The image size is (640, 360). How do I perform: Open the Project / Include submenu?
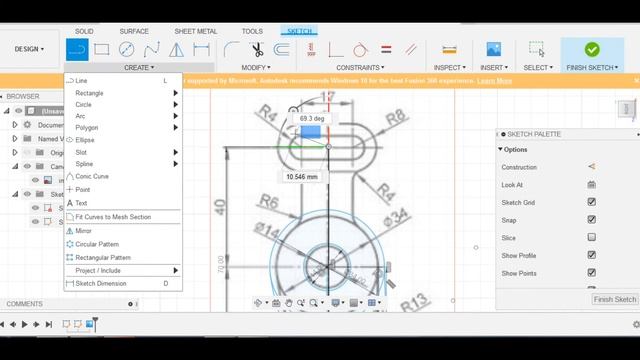(x=123, y=271)
